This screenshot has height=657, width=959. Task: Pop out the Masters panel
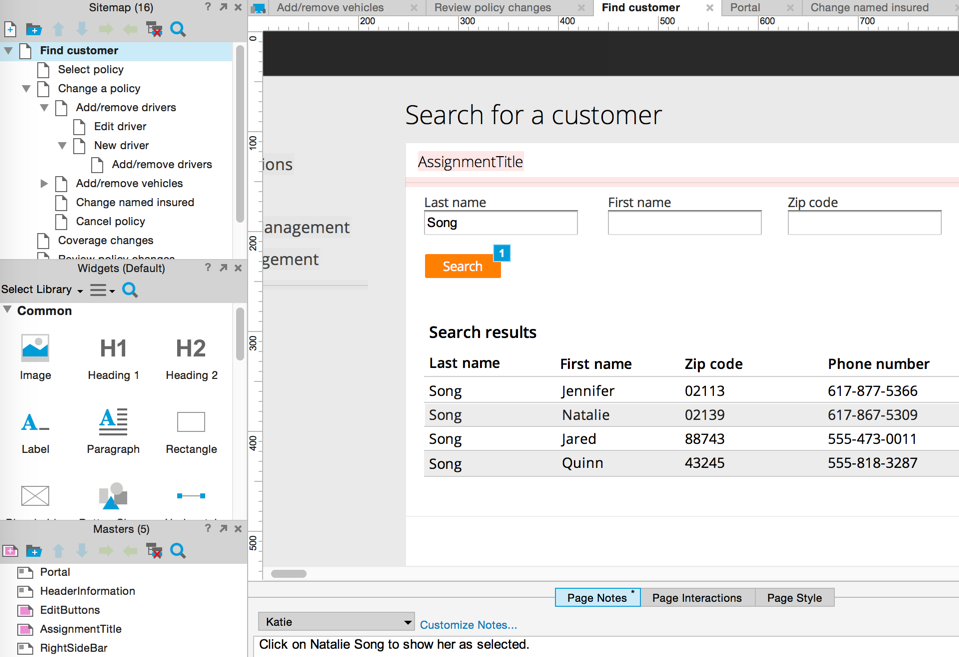click(223, 529)
